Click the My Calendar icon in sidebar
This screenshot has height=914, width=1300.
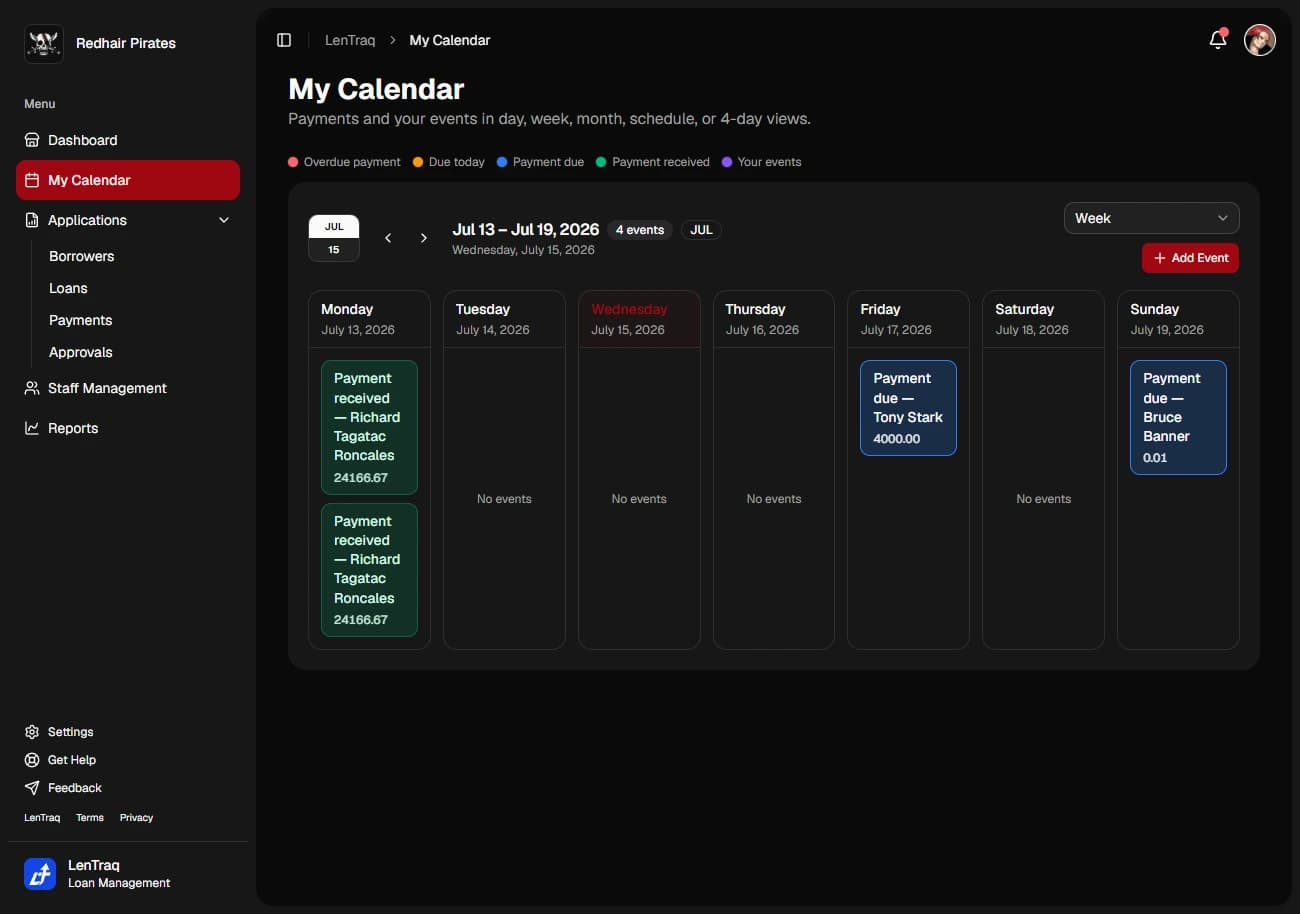pos(32,180)
